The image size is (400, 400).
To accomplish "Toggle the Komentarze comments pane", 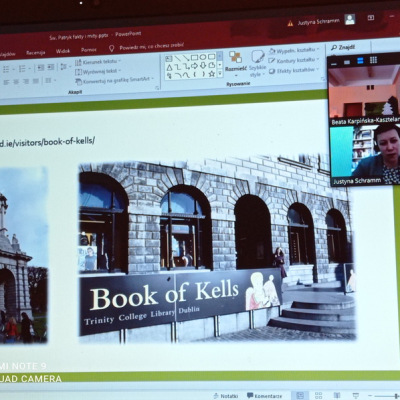I will click(265, 396).
